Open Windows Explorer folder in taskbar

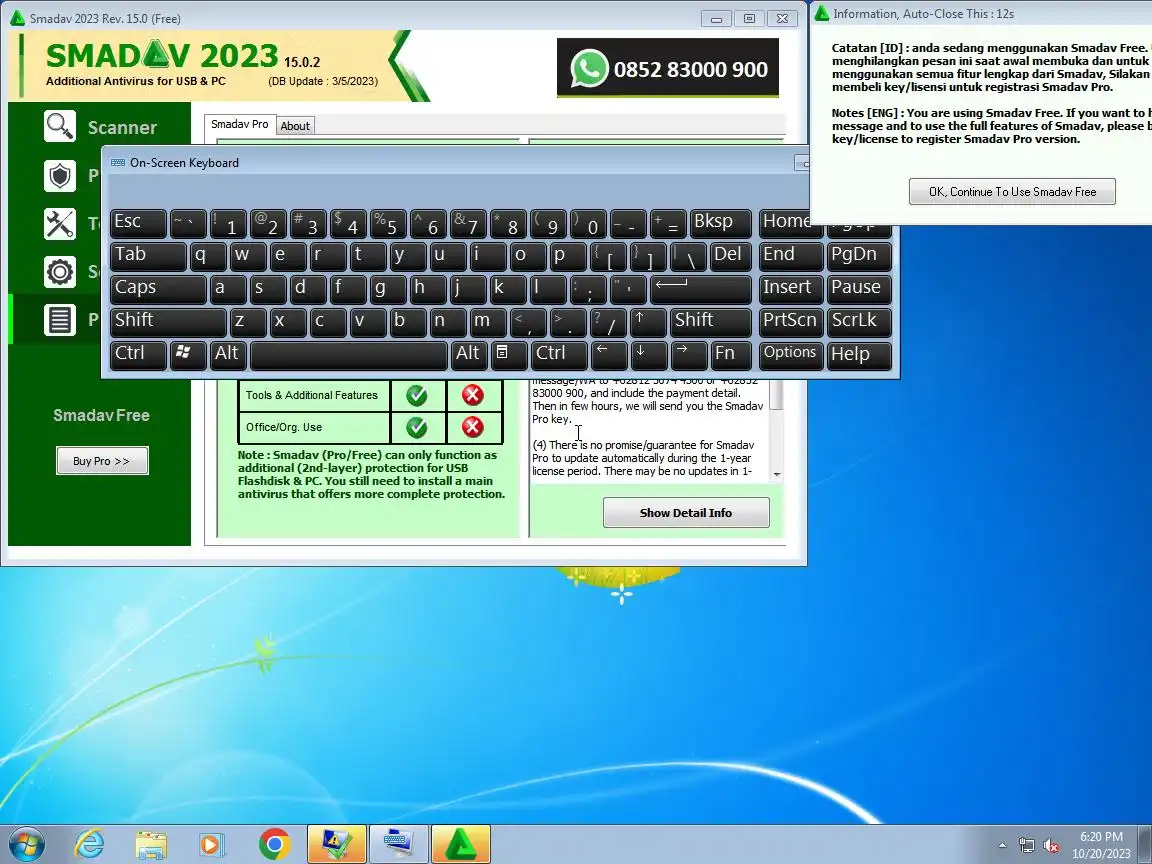(151, 844)
